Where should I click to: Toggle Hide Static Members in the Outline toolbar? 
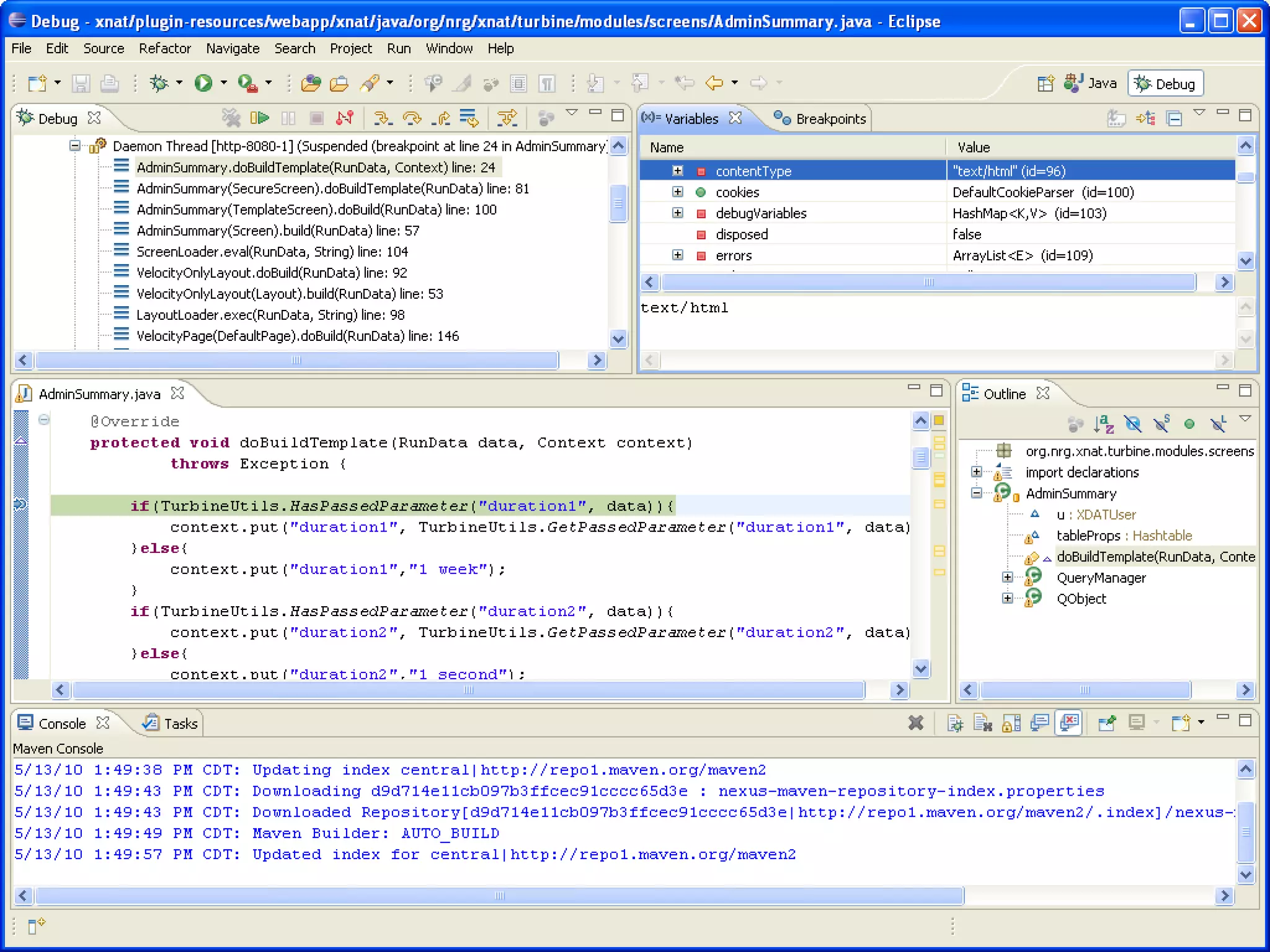(x=1161, y=424)
